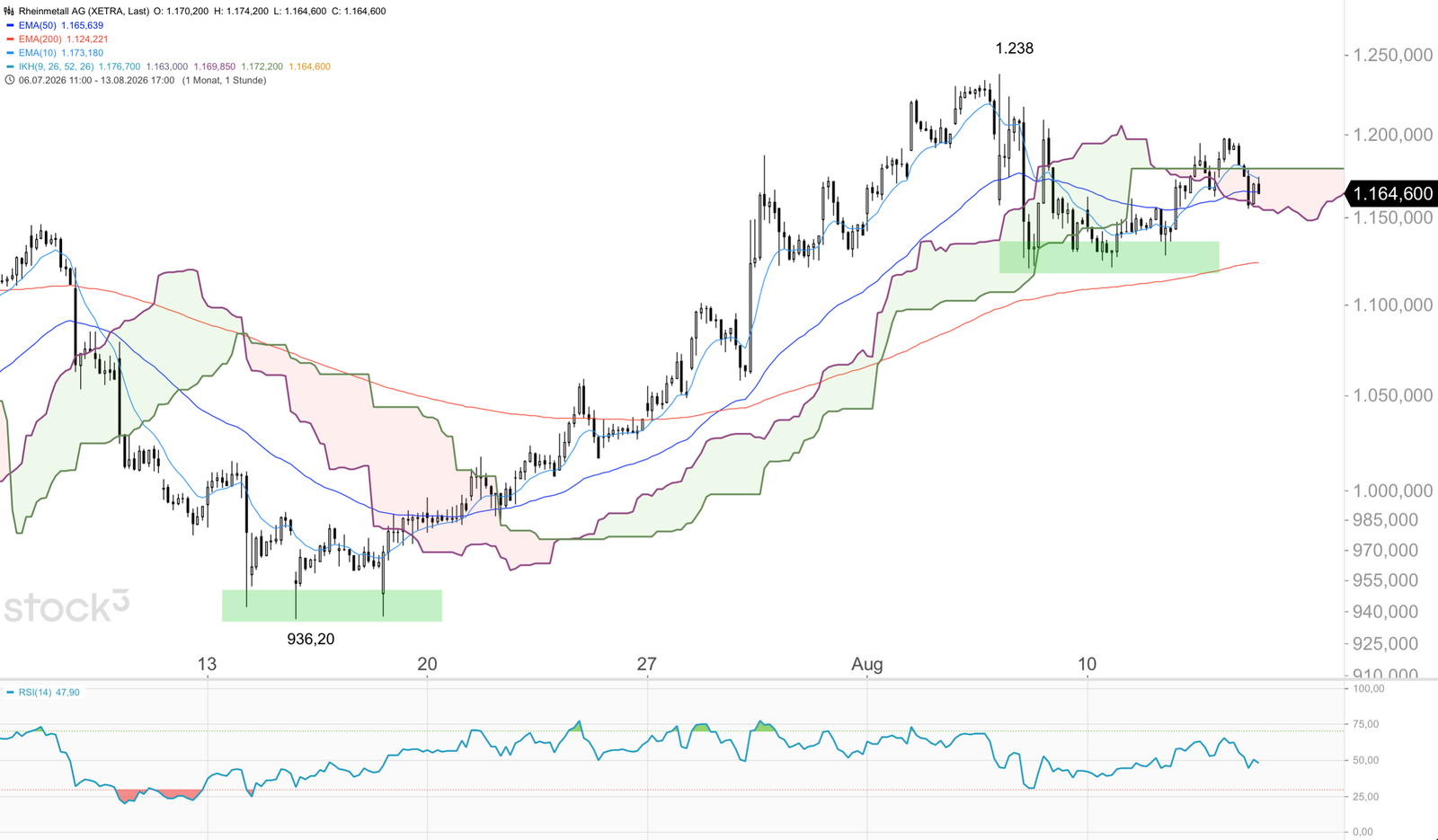Click the high value H: 1.174,200

click(241, 11)
